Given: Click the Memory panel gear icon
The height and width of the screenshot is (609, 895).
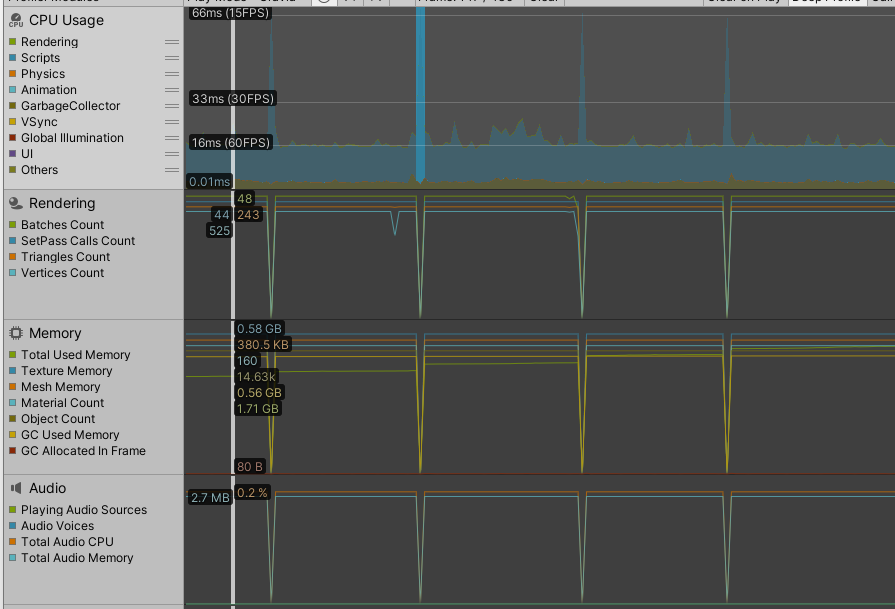Looking at the screenshot, I should point(14,333).
